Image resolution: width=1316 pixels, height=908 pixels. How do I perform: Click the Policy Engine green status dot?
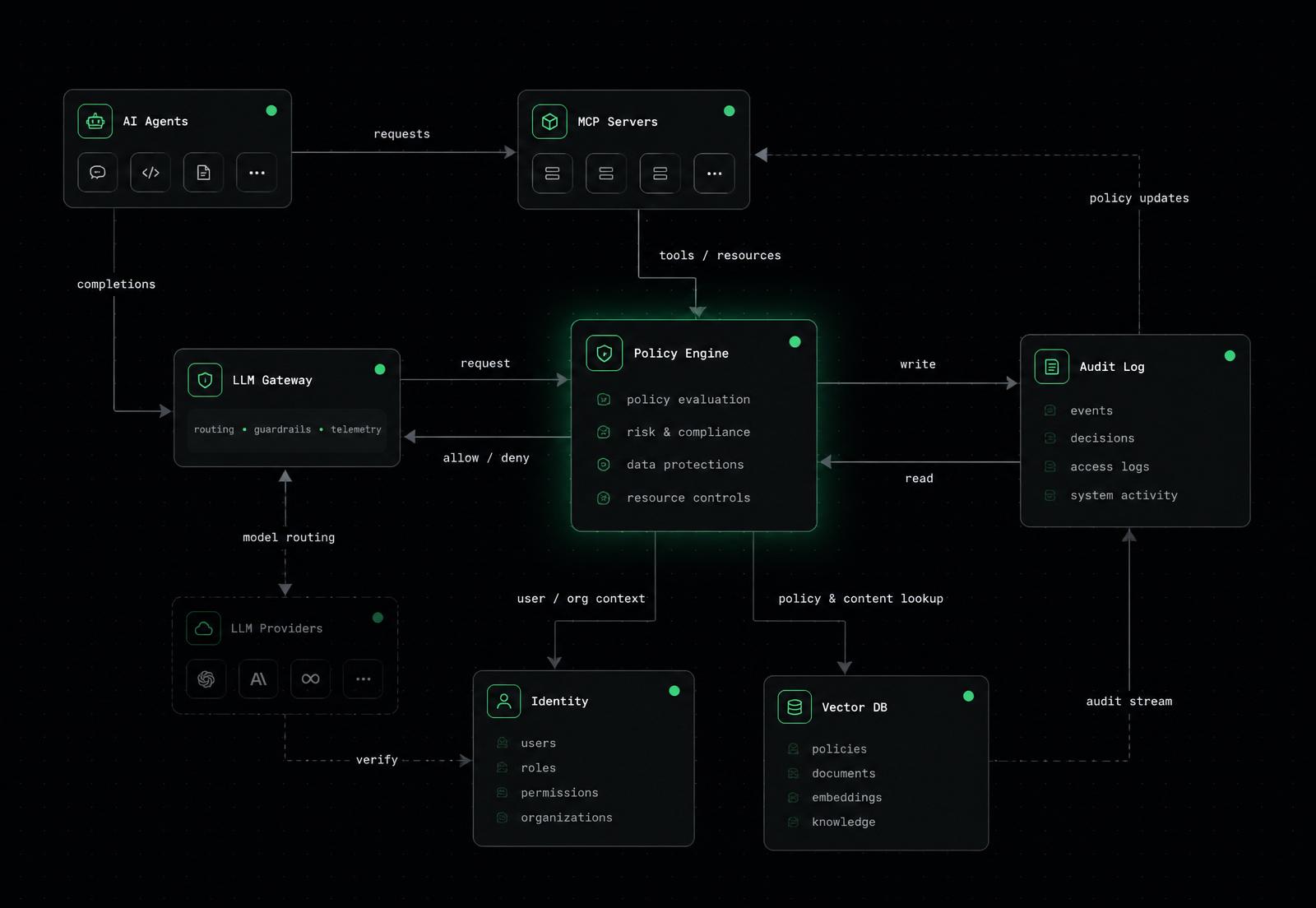pyautogui.click(x=795, y=342)
